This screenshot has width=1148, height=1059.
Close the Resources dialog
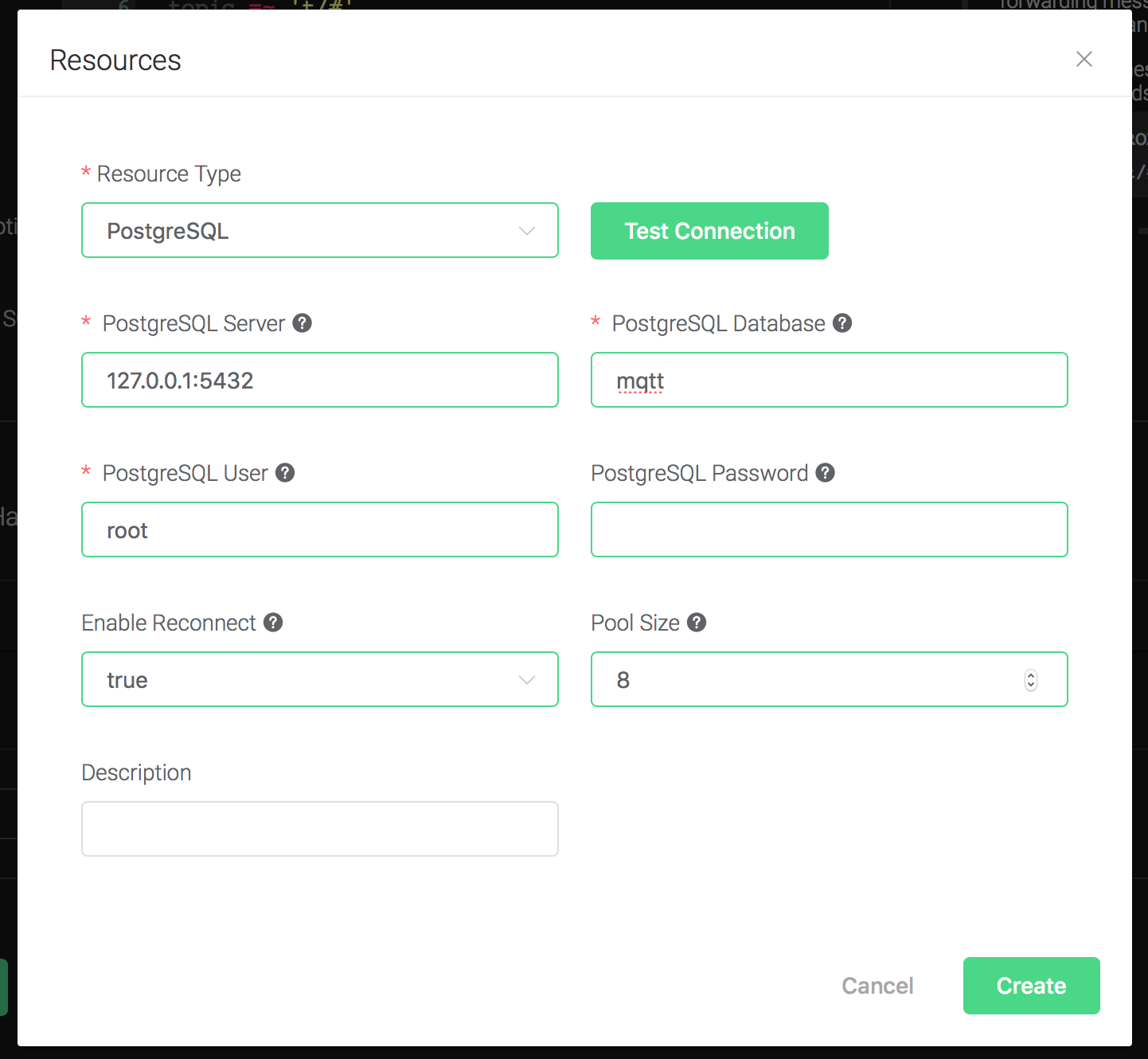[1084, 59]
